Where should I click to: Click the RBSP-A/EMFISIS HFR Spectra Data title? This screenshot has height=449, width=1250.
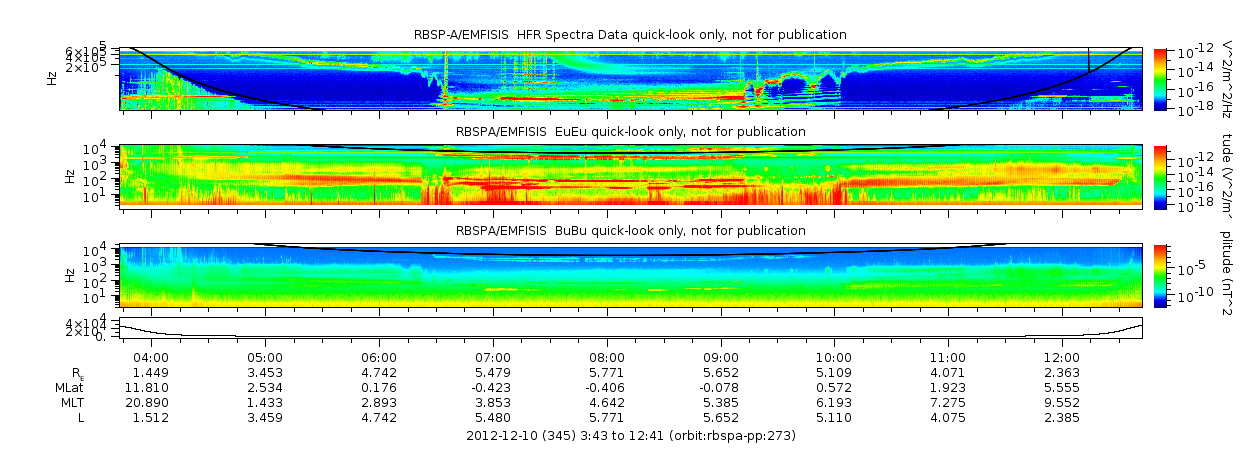pyautogui.click(x=630, y=35)
